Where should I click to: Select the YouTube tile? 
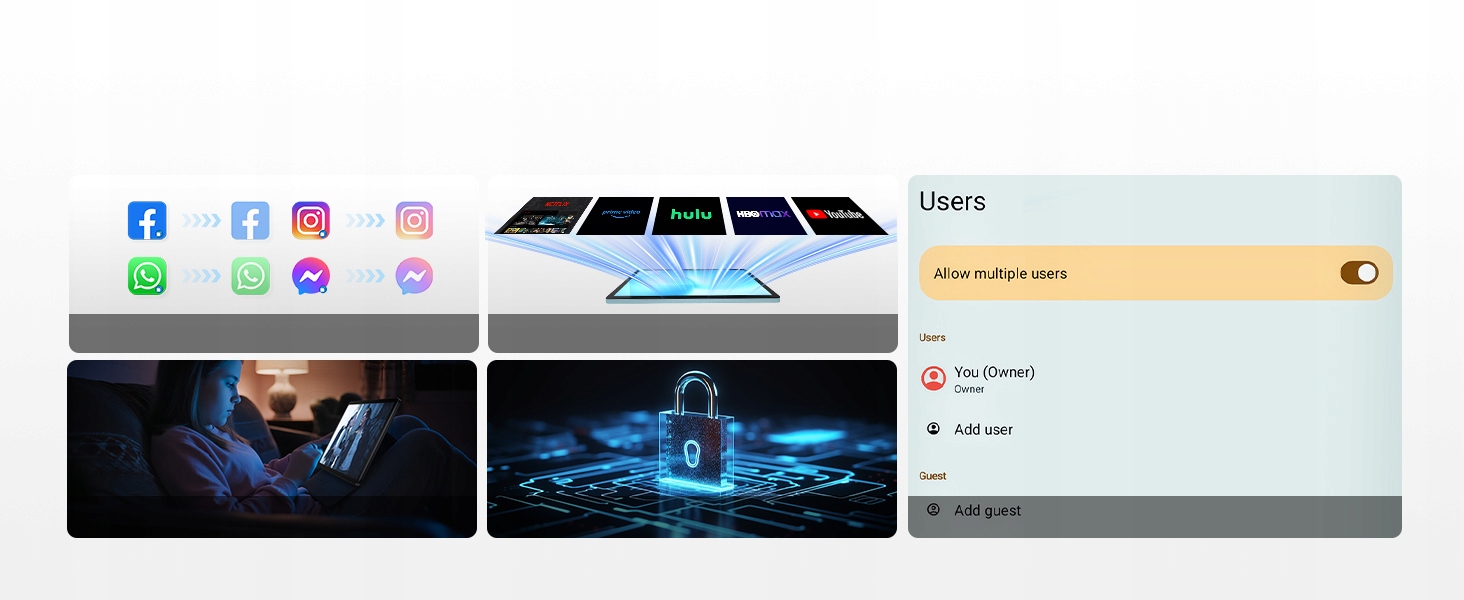coord(838,216)
